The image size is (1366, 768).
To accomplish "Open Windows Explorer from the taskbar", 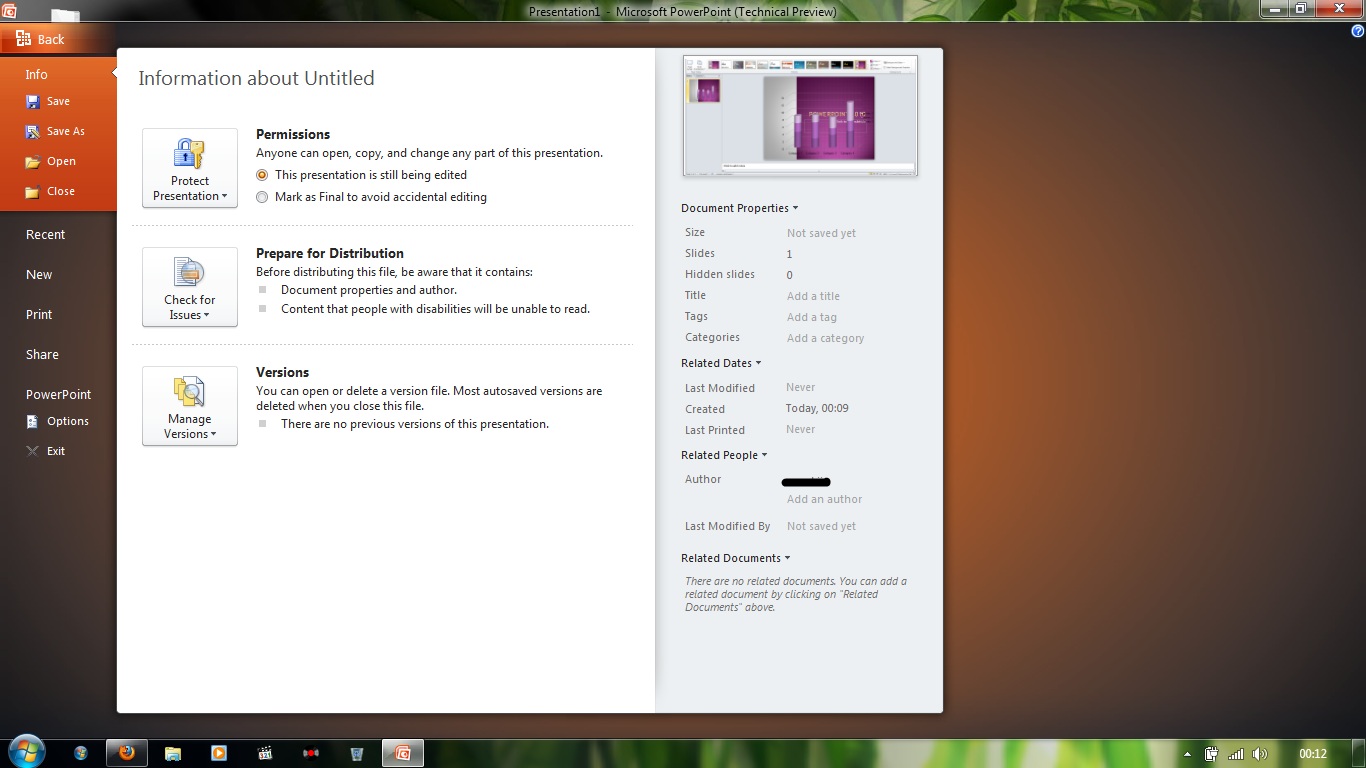I will [173, 753].
